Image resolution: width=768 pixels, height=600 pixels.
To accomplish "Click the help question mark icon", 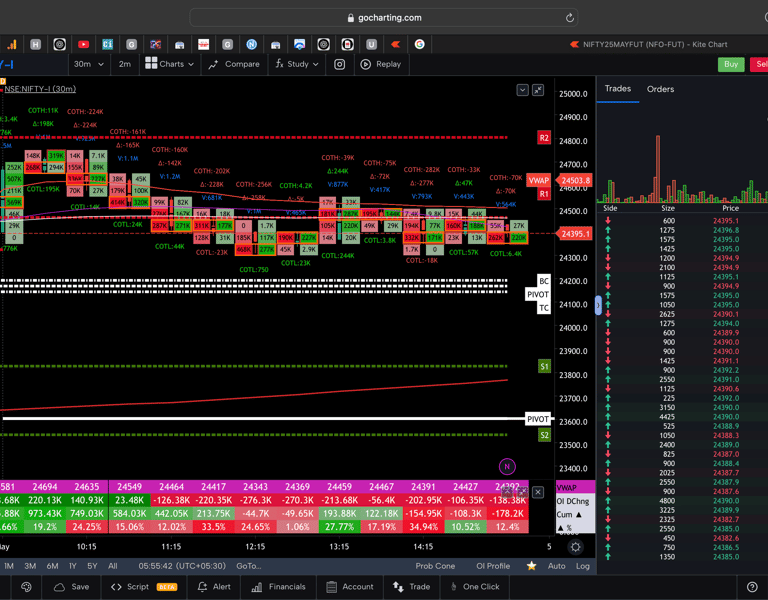I will (752, 587).
